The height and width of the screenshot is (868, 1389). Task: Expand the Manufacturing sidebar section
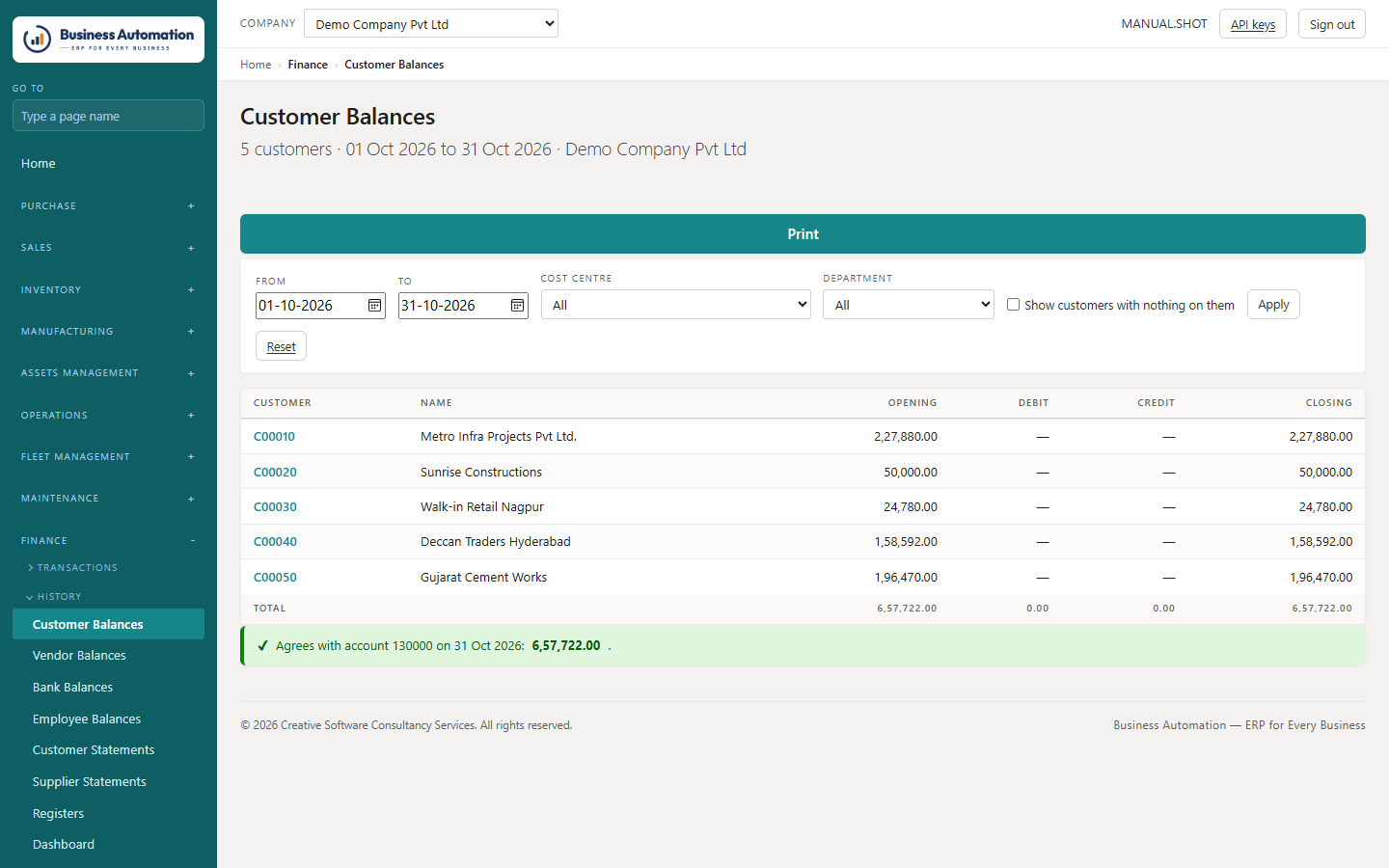108,332
